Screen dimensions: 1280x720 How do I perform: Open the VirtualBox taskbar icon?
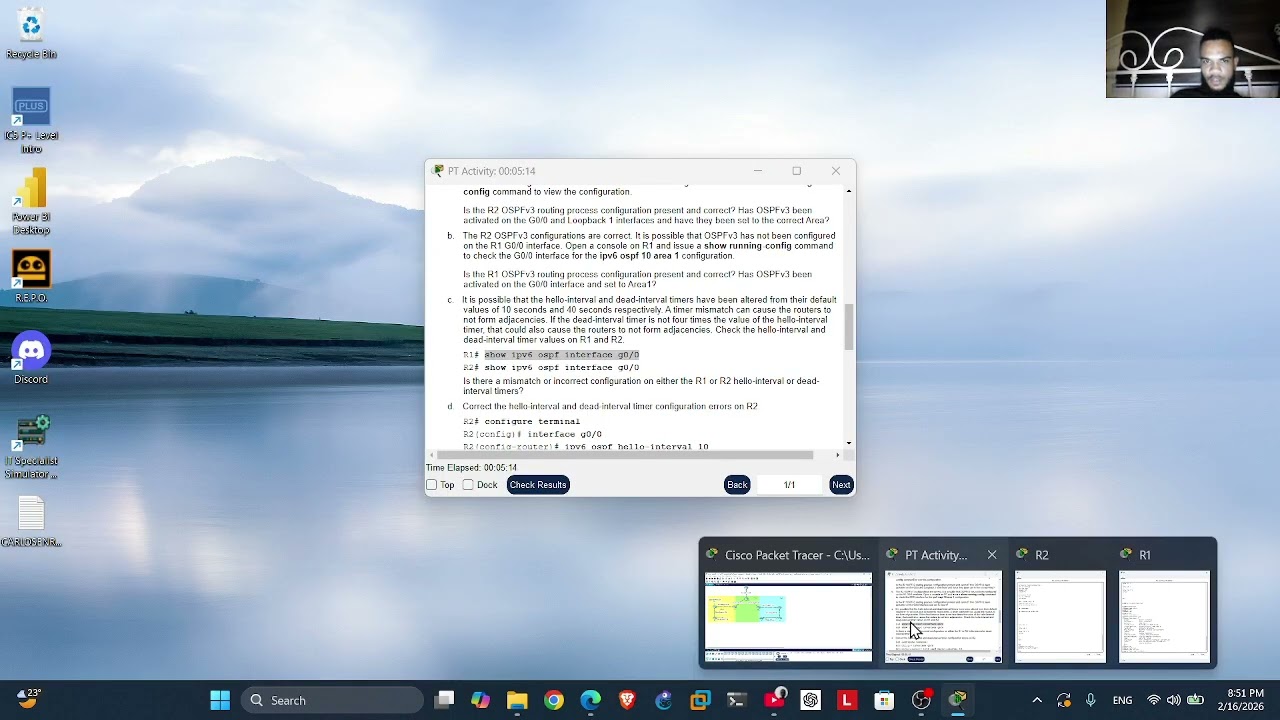[x=700, y=700]
